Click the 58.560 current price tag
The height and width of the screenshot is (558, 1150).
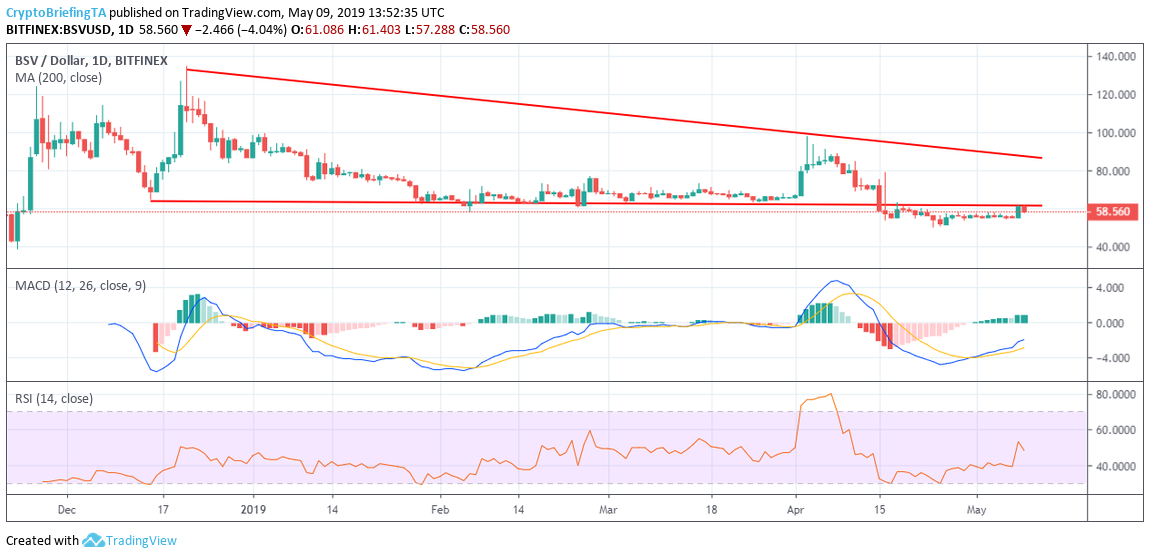tap(1112, 212)
